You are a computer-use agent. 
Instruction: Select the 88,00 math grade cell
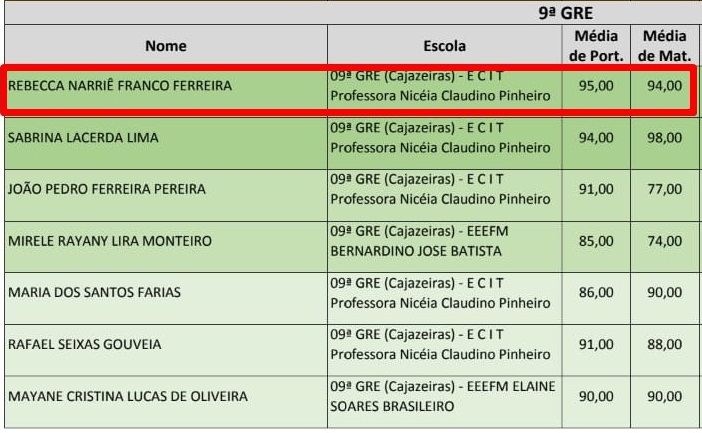664,345
